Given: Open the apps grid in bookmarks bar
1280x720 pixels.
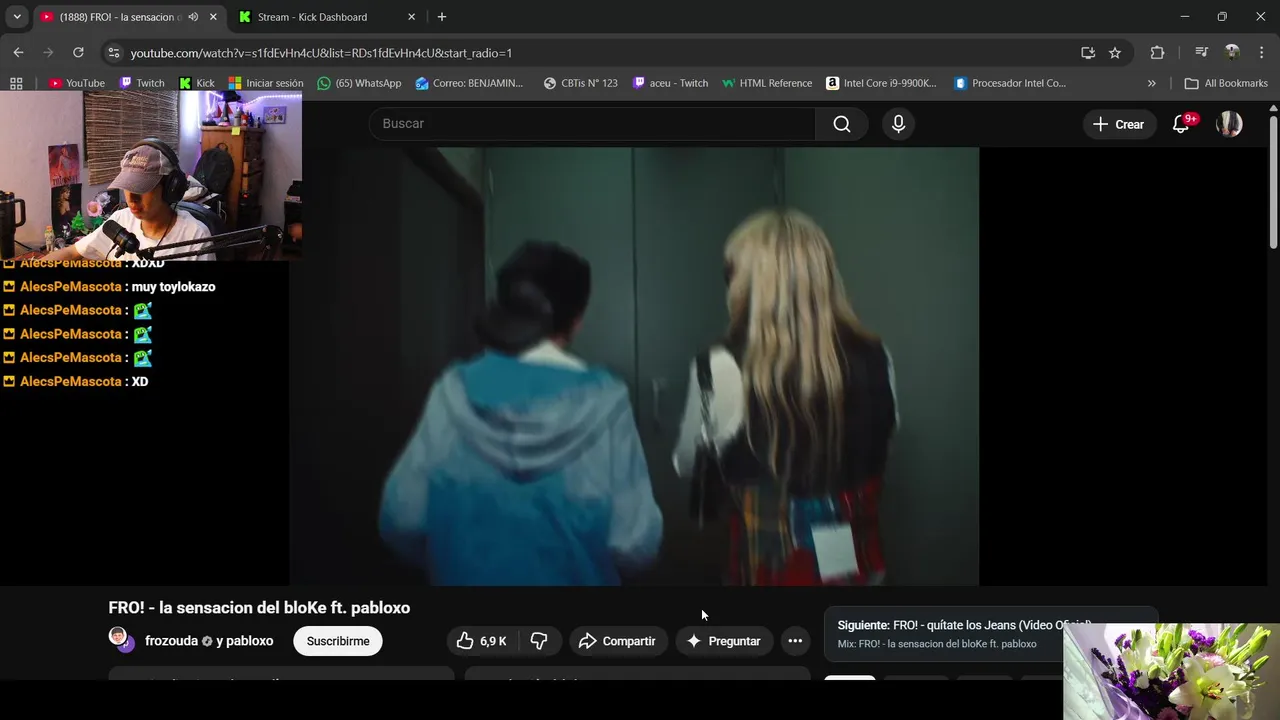Looking at the screenshot, I should tap(16, 83).
